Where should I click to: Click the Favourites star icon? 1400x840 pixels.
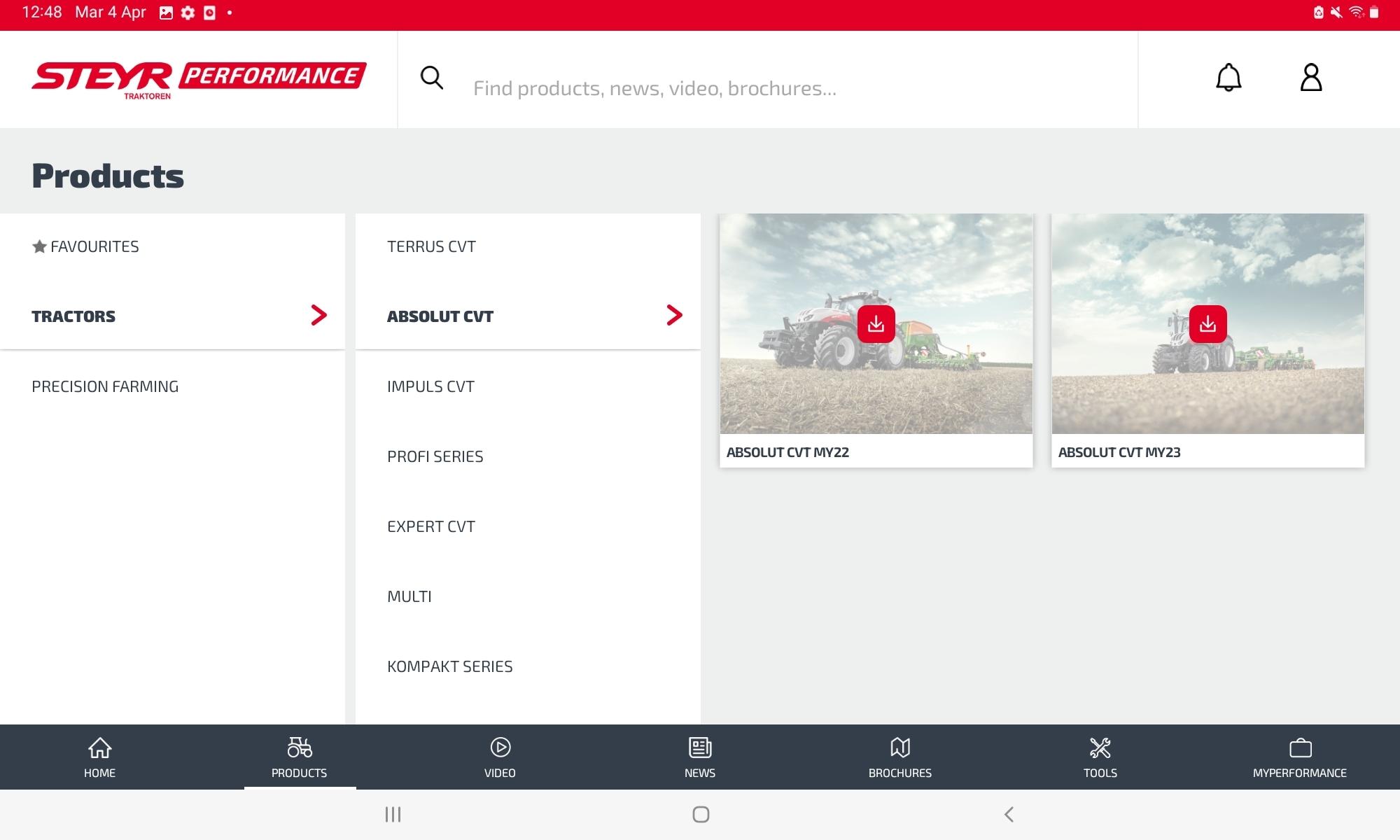(x=40, y=246)
